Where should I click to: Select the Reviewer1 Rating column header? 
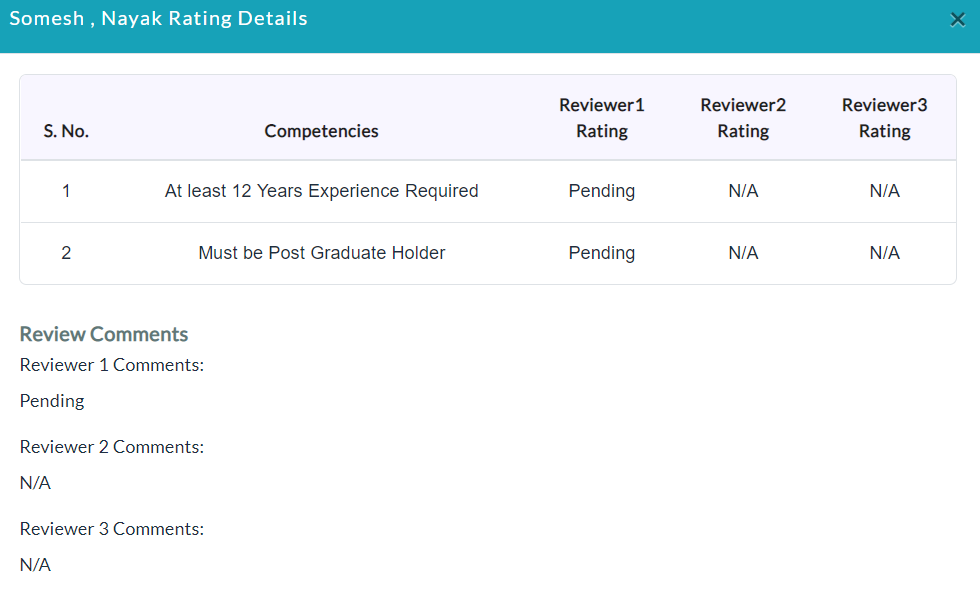pos(601,118)
